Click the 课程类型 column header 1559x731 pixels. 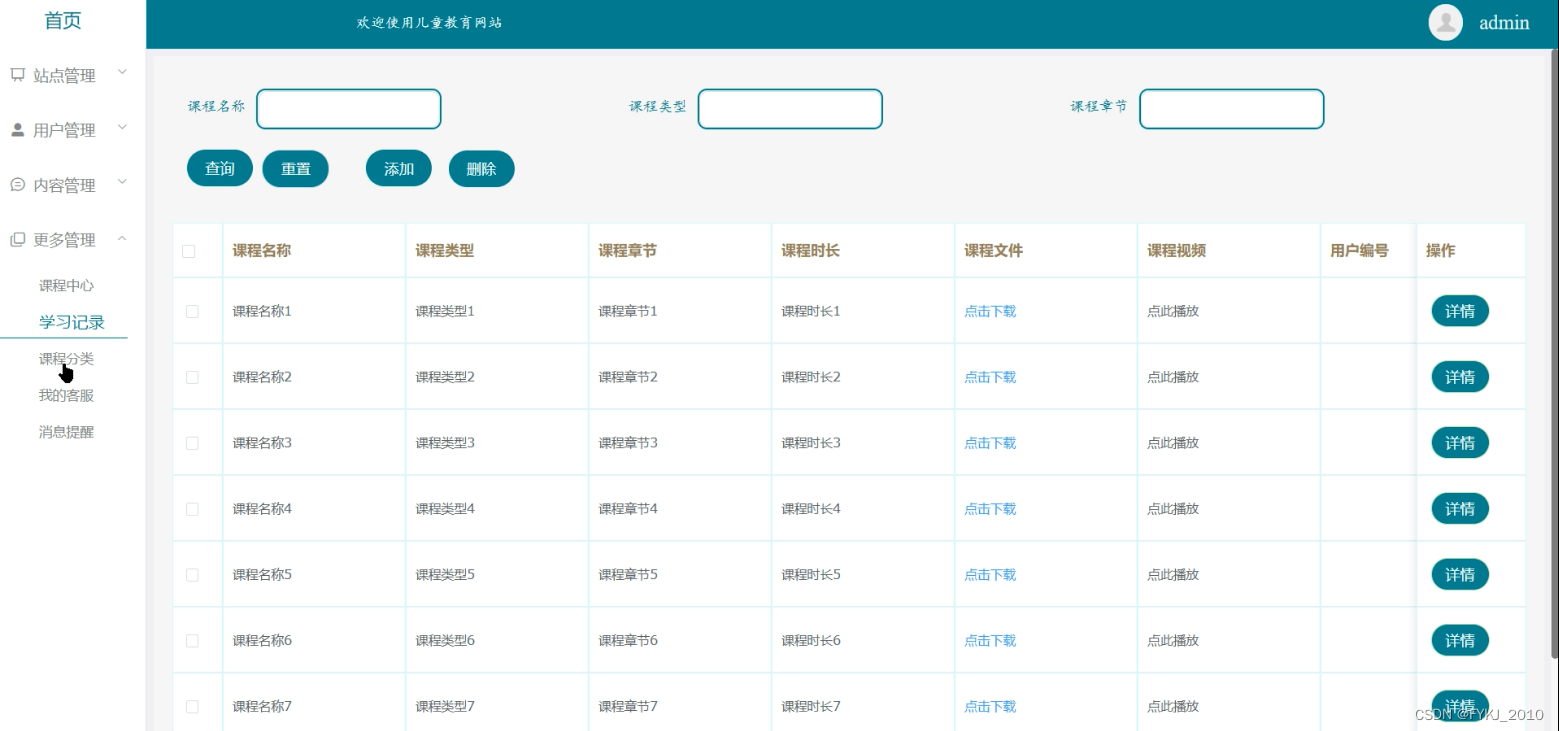(445, 251)
